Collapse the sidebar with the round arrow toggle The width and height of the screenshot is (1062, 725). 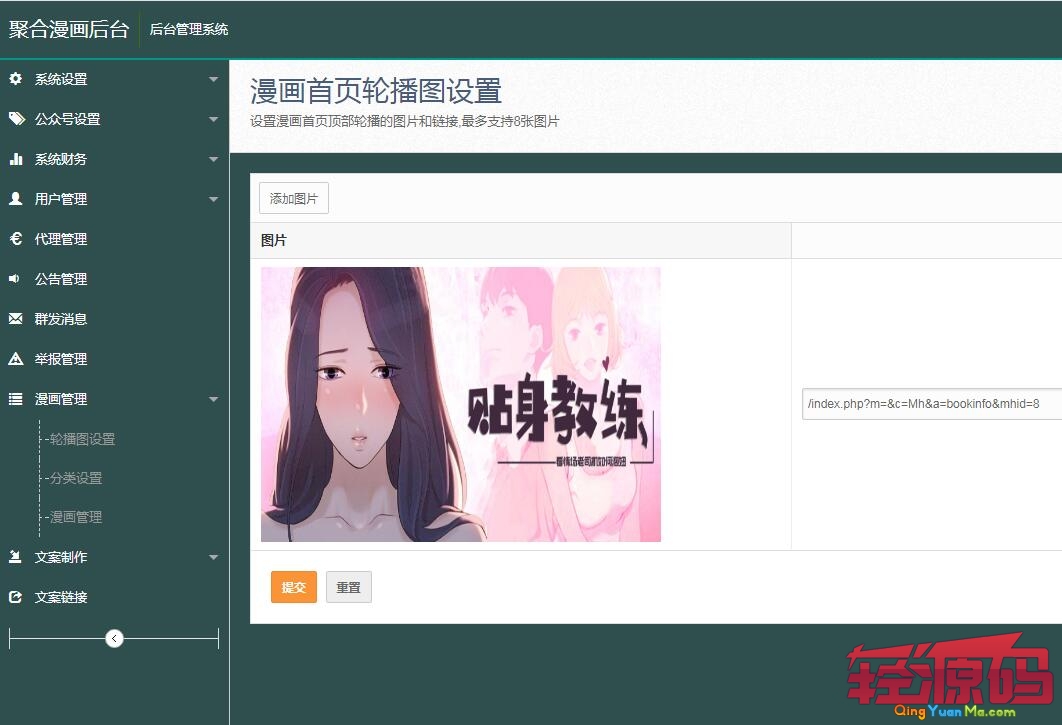[114, 638]
